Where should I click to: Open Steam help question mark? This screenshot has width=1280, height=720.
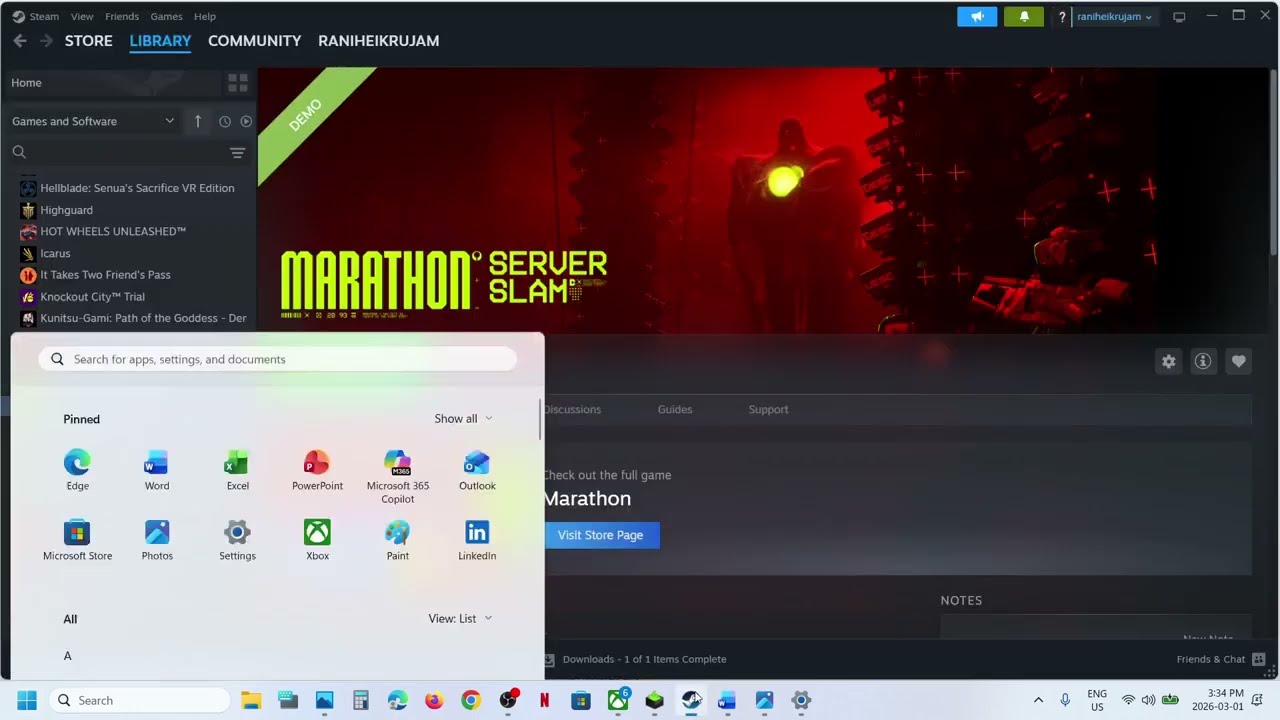pos(1062,17)
